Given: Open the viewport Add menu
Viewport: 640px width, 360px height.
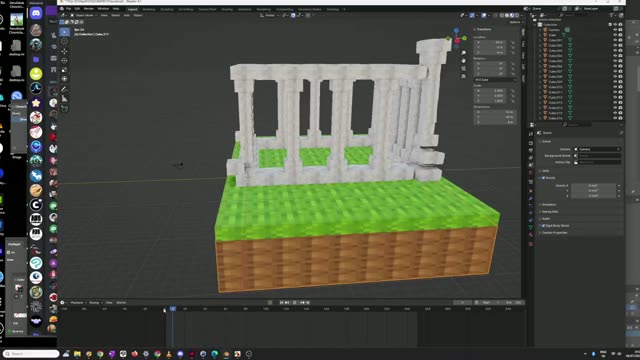Looking at the screenshot, I should (127, 15).
